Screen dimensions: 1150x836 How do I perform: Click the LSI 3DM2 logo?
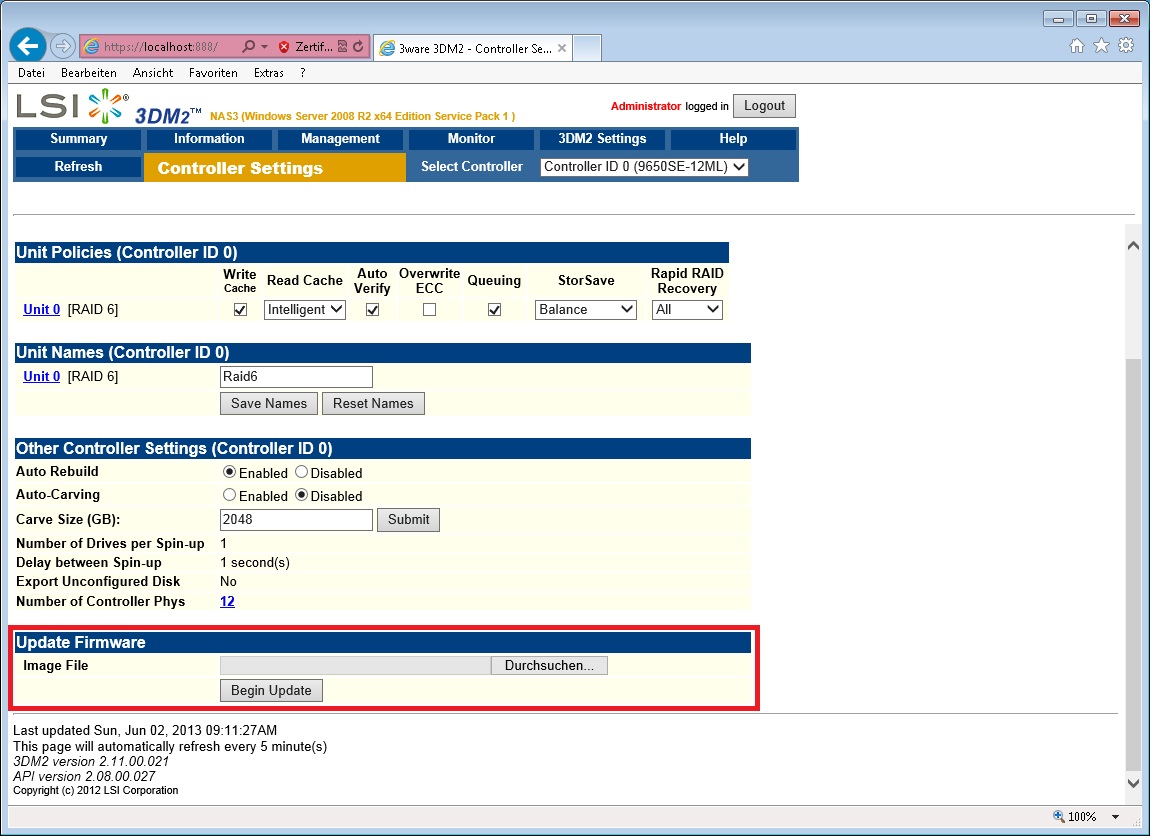tap(109, 106)
